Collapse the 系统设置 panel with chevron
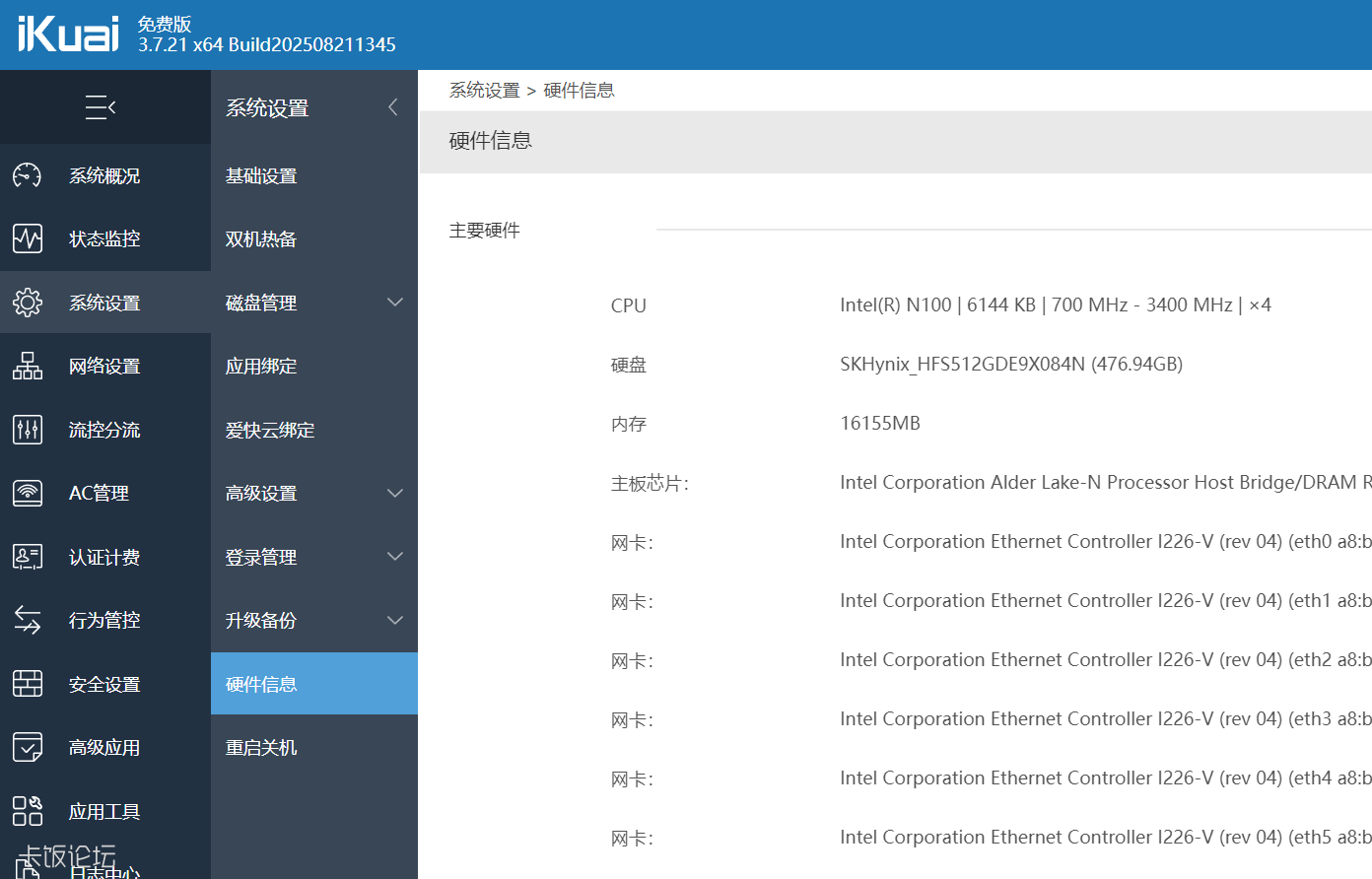Screen dimensions: 1372x879 click(393, 107)
